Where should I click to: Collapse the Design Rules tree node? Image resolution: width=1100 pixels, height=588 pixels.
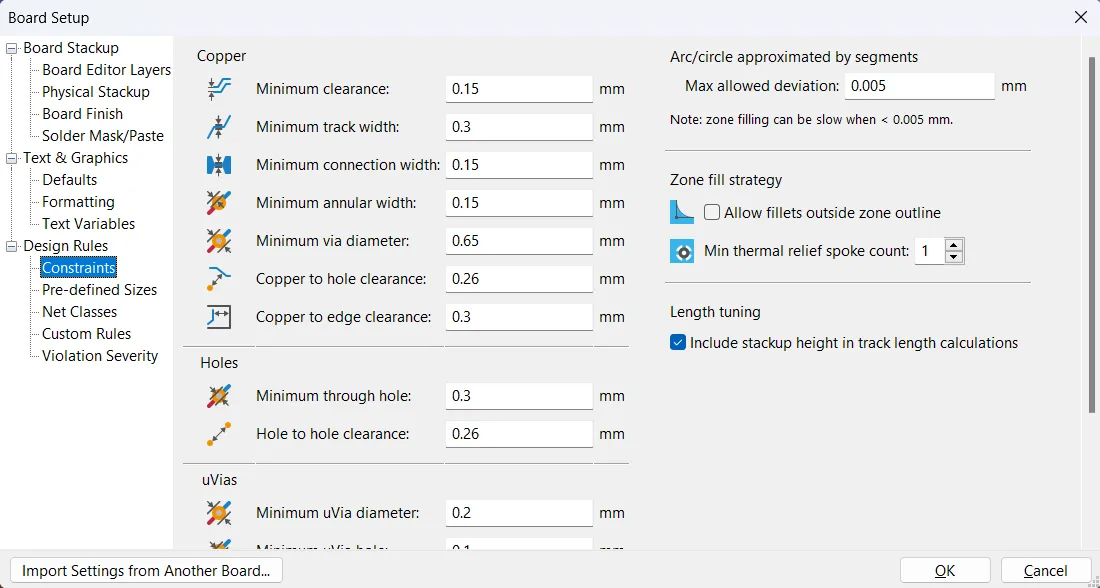click(x=12, y=246)
